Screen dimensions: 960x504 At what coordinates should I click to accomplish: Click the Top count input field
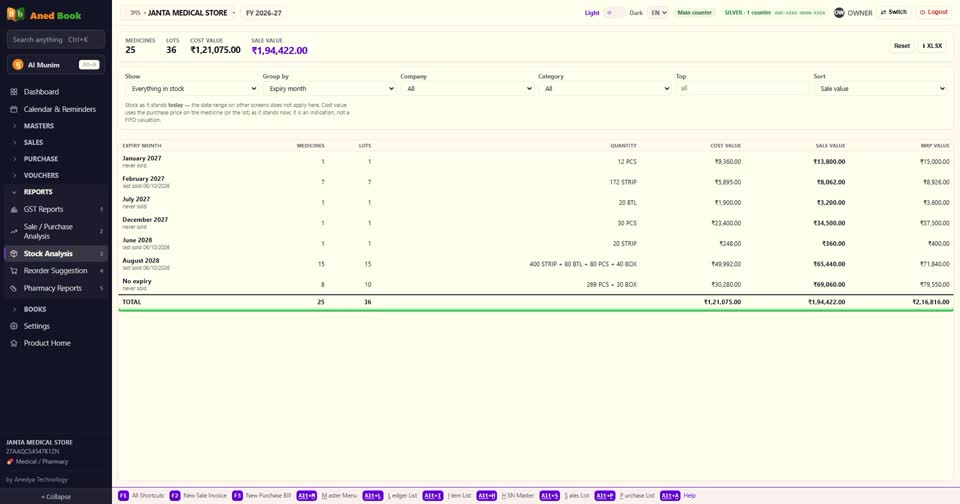743,89
